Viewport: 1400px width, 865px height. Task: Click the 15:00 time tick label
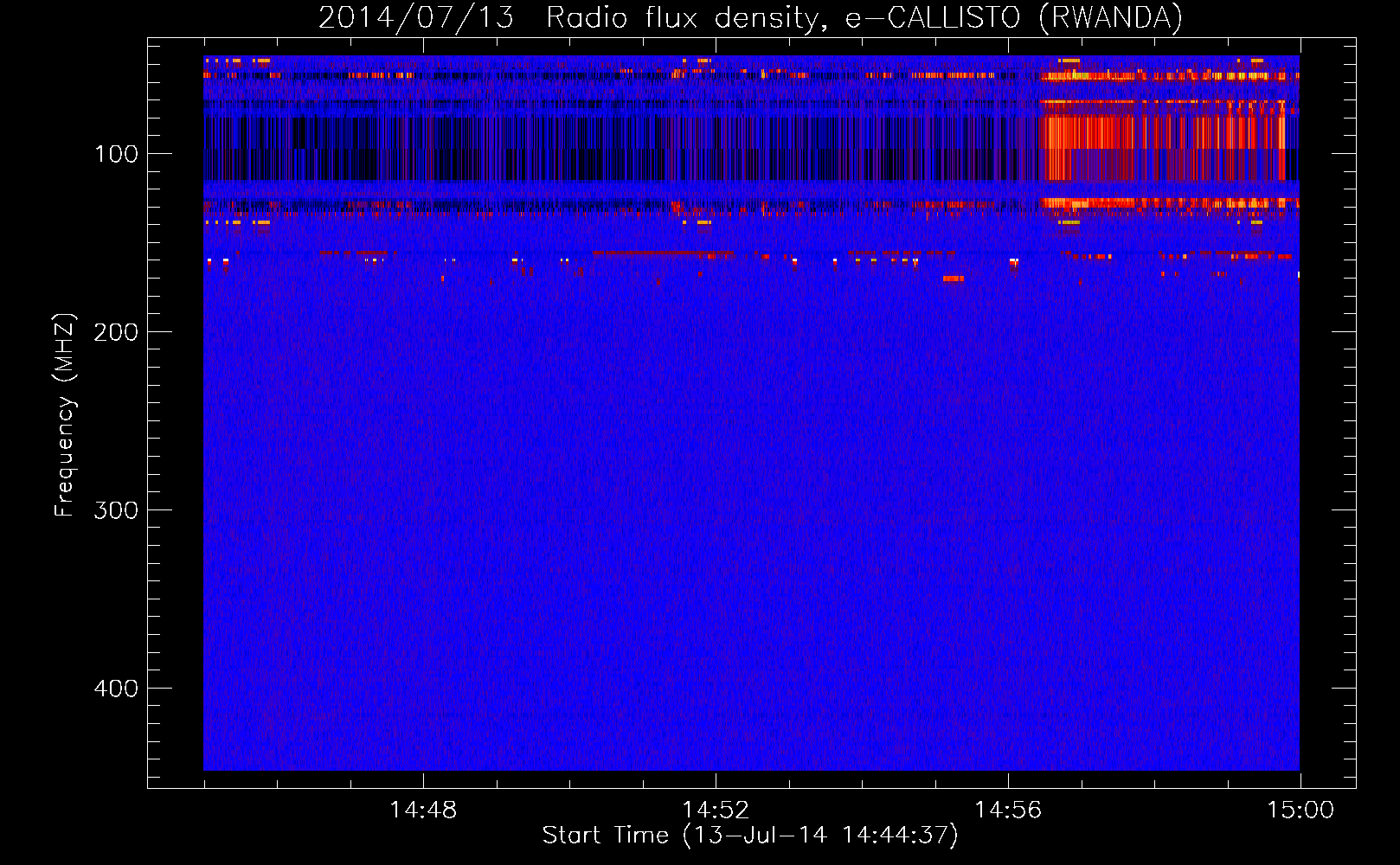click(x=1300, y=810)
